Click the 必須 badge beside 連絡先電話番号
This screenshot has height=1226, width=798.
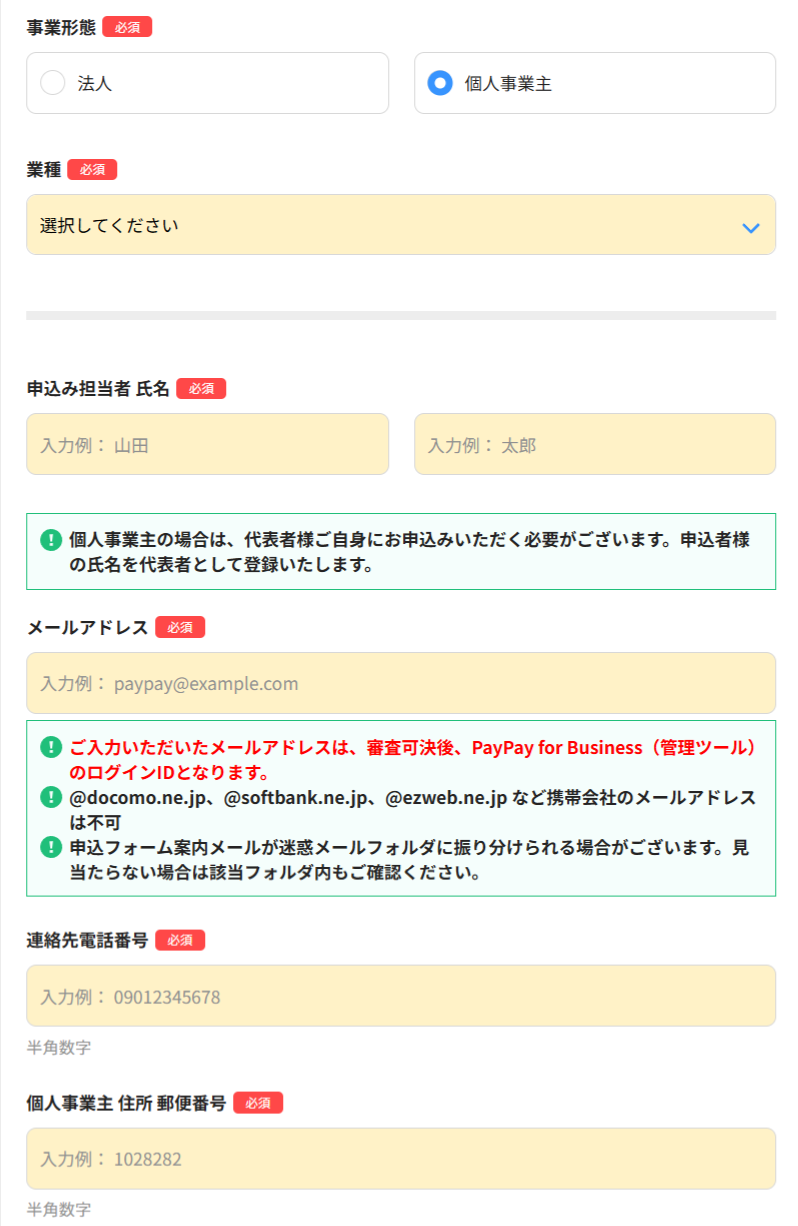click(180, 940)
